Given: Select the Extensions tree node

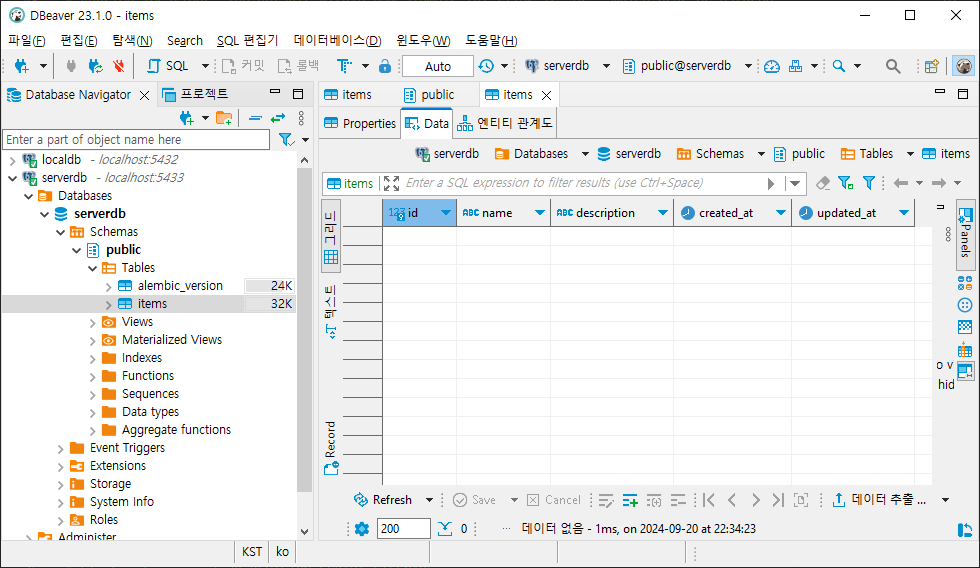Looking at the screenshot, I should click(x=118, y=466).
